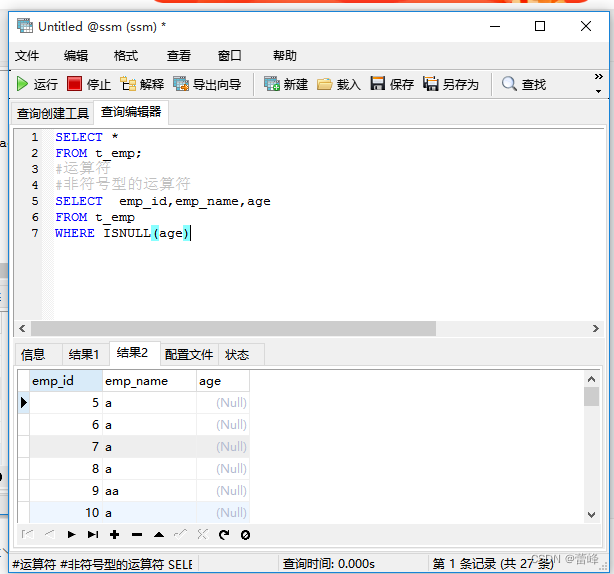Screen dimensions: 614x574
Task: Click the window app icon in title bar
Action: pos(25,26)
